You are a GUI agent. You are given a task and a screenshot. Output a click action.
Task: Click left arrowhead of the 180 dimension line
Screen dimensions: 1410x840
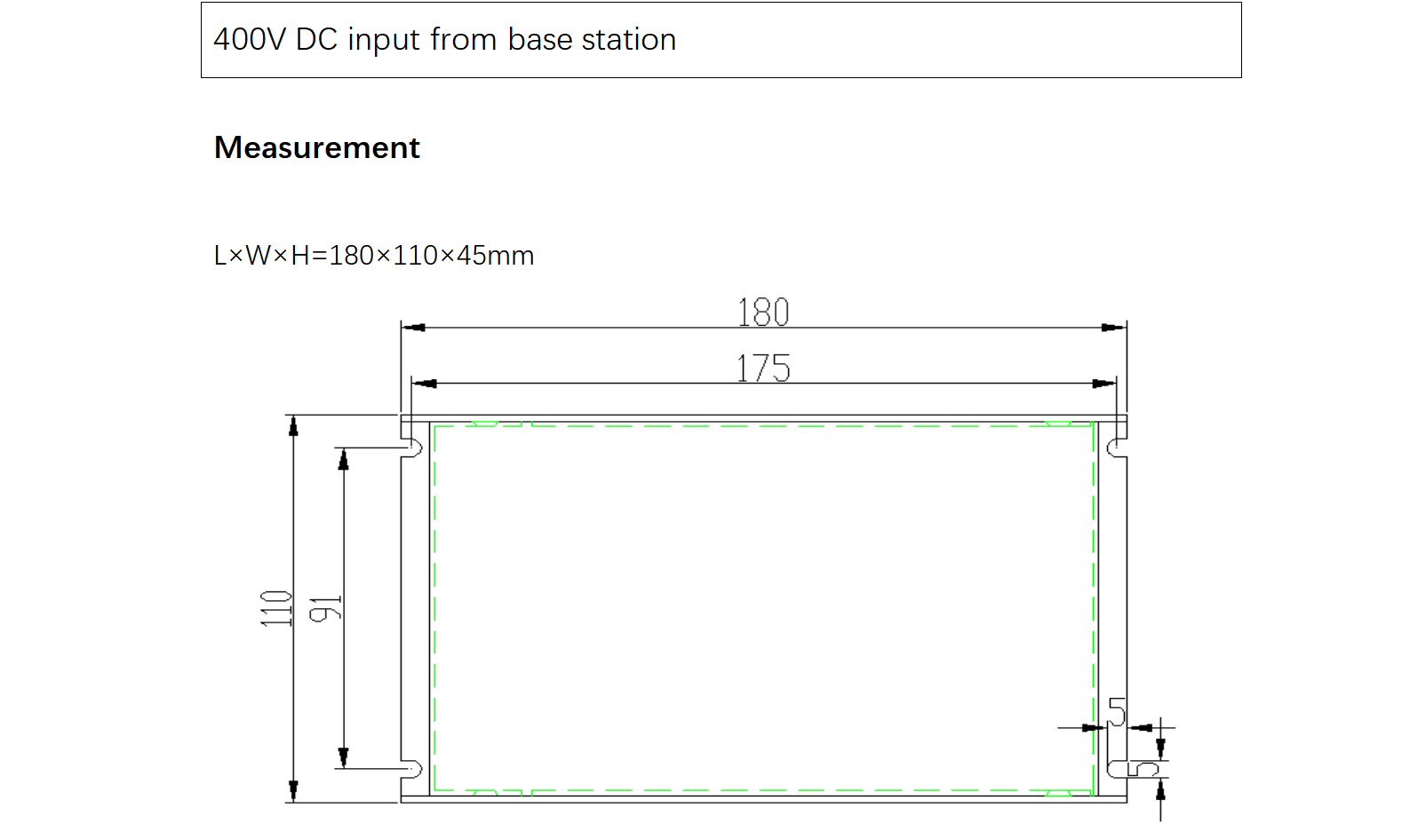click(413, 328)
